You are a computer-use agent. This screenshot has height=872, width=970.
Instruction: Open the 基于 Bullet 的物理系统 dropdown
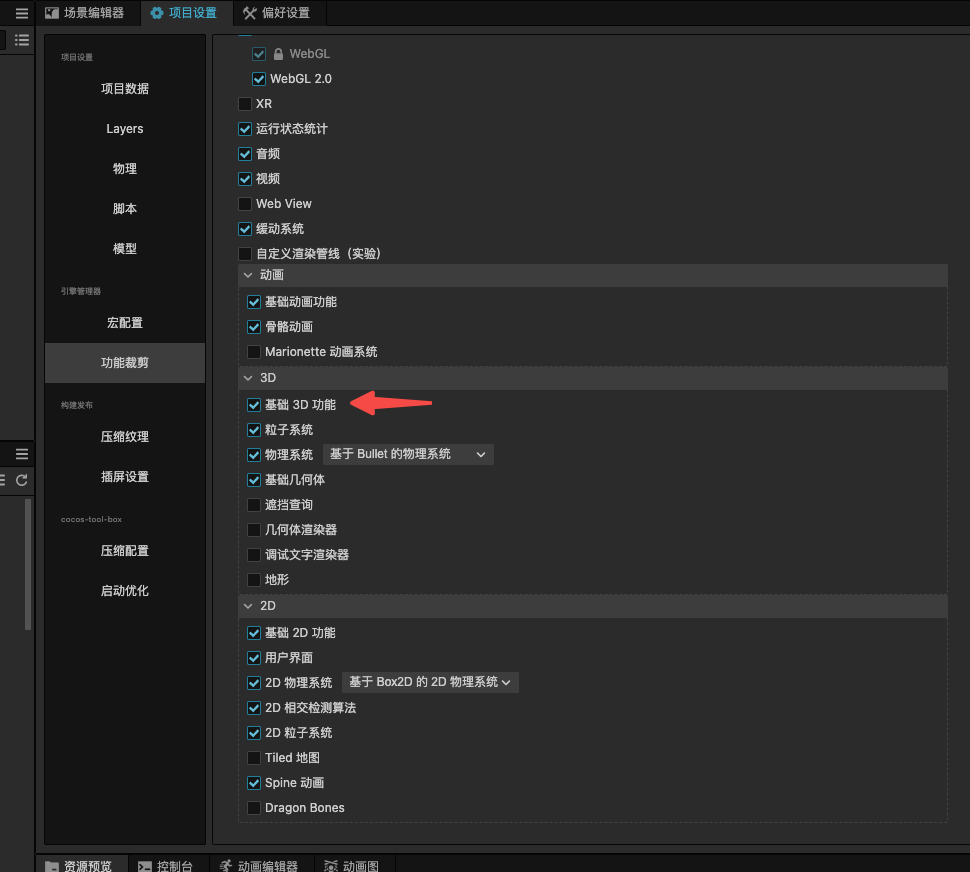click(x=408, y=454)
